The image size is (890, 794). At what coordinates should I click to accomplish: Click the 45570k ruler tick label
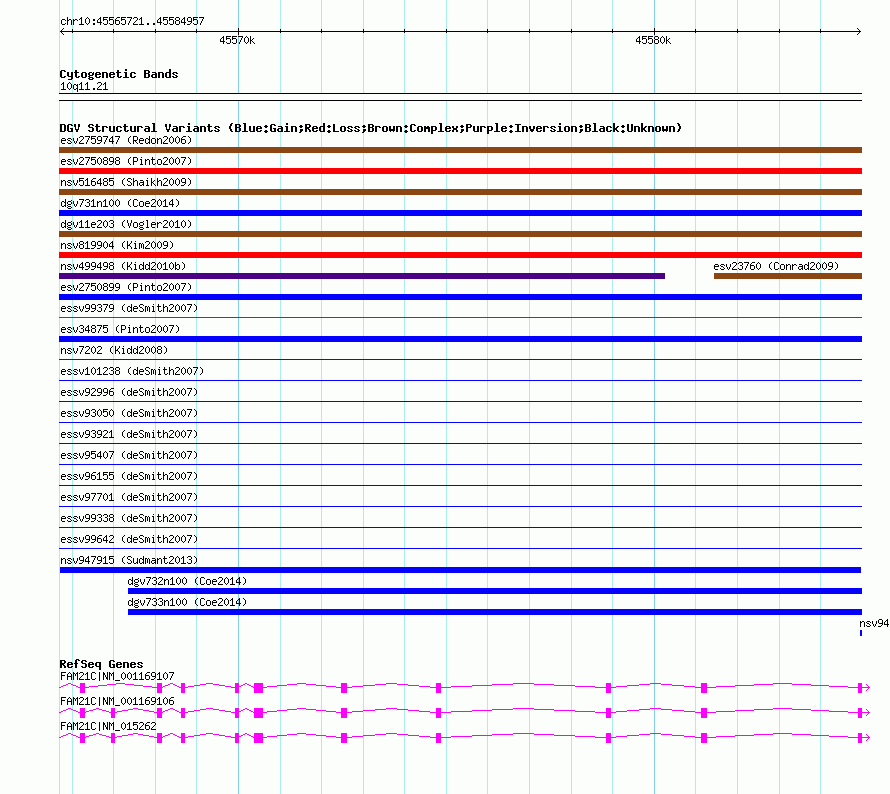[x=237, y=40]
